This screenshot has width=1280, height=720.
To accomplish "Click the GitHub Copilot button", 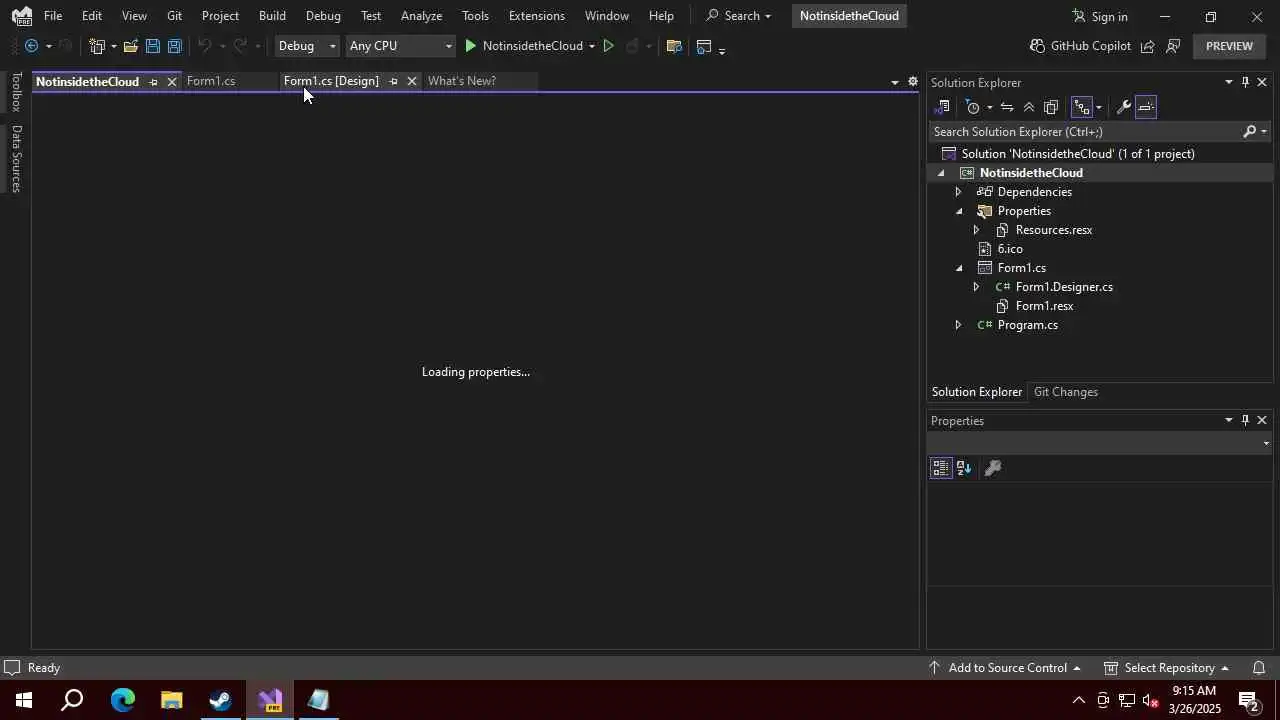I will [1080, 46].
